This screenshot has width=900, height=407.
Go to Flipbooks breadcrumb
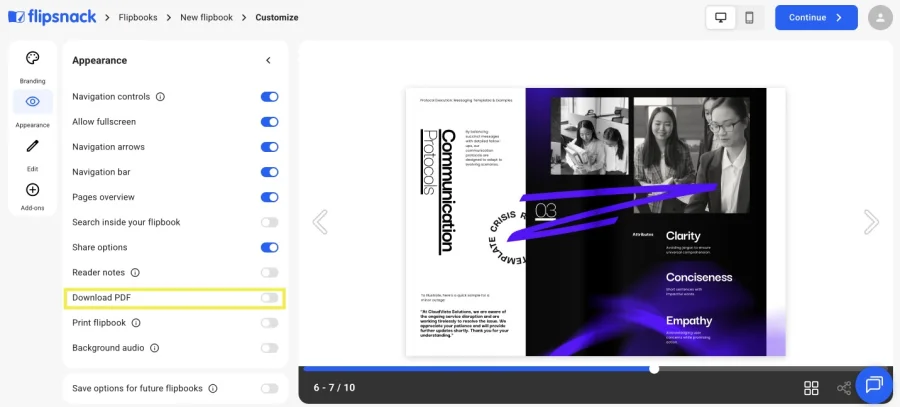[138, 18]
